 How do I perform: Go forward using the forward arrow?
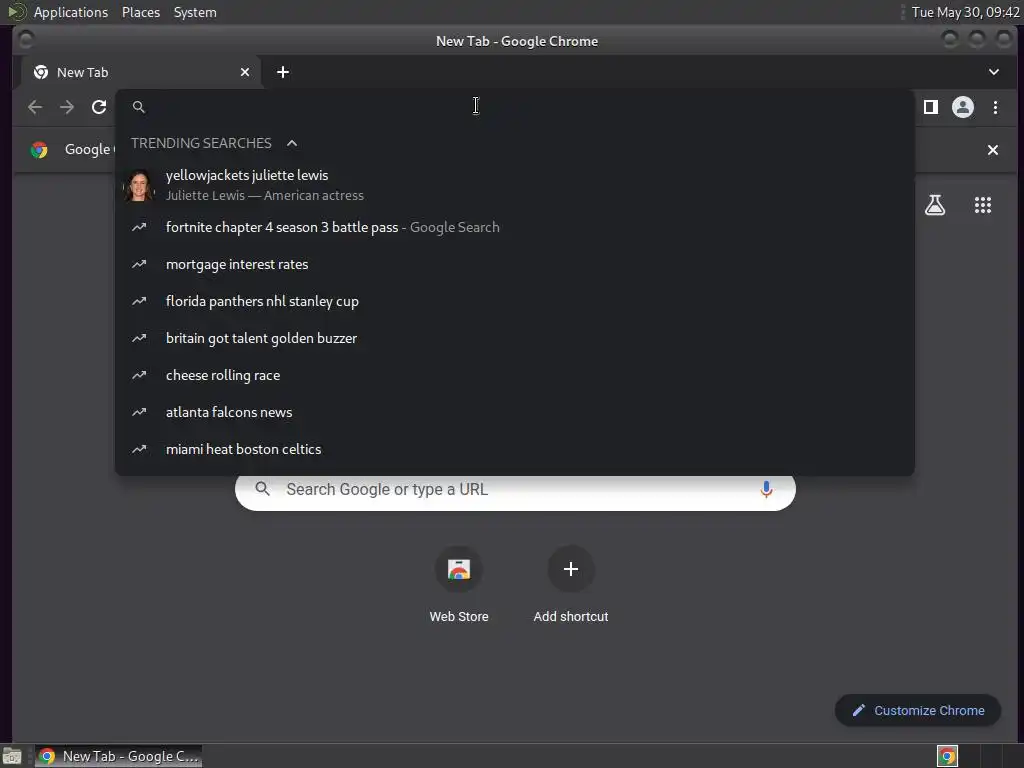pyautogui.click(x=67, y=107)
